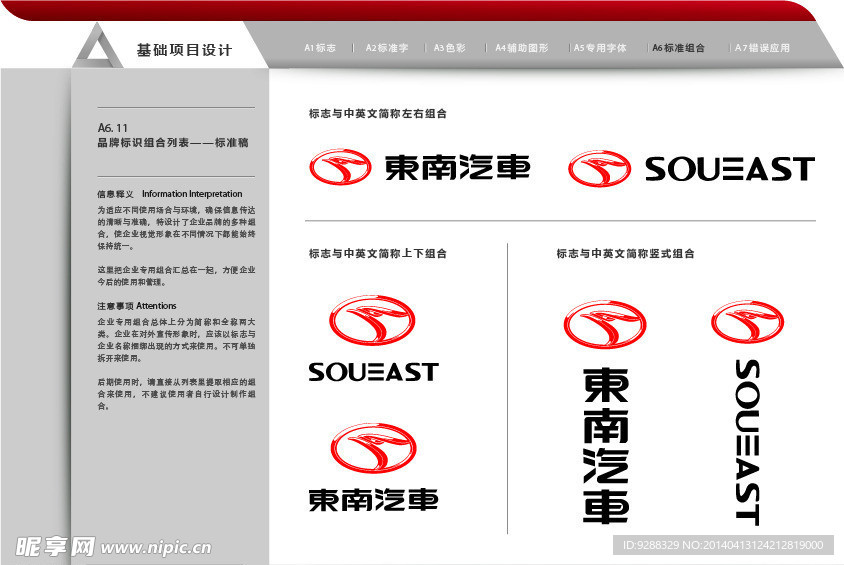
Task: Select the paragraph beginning 企业专用组合总体上分为
Action: (x=176, y=340)
